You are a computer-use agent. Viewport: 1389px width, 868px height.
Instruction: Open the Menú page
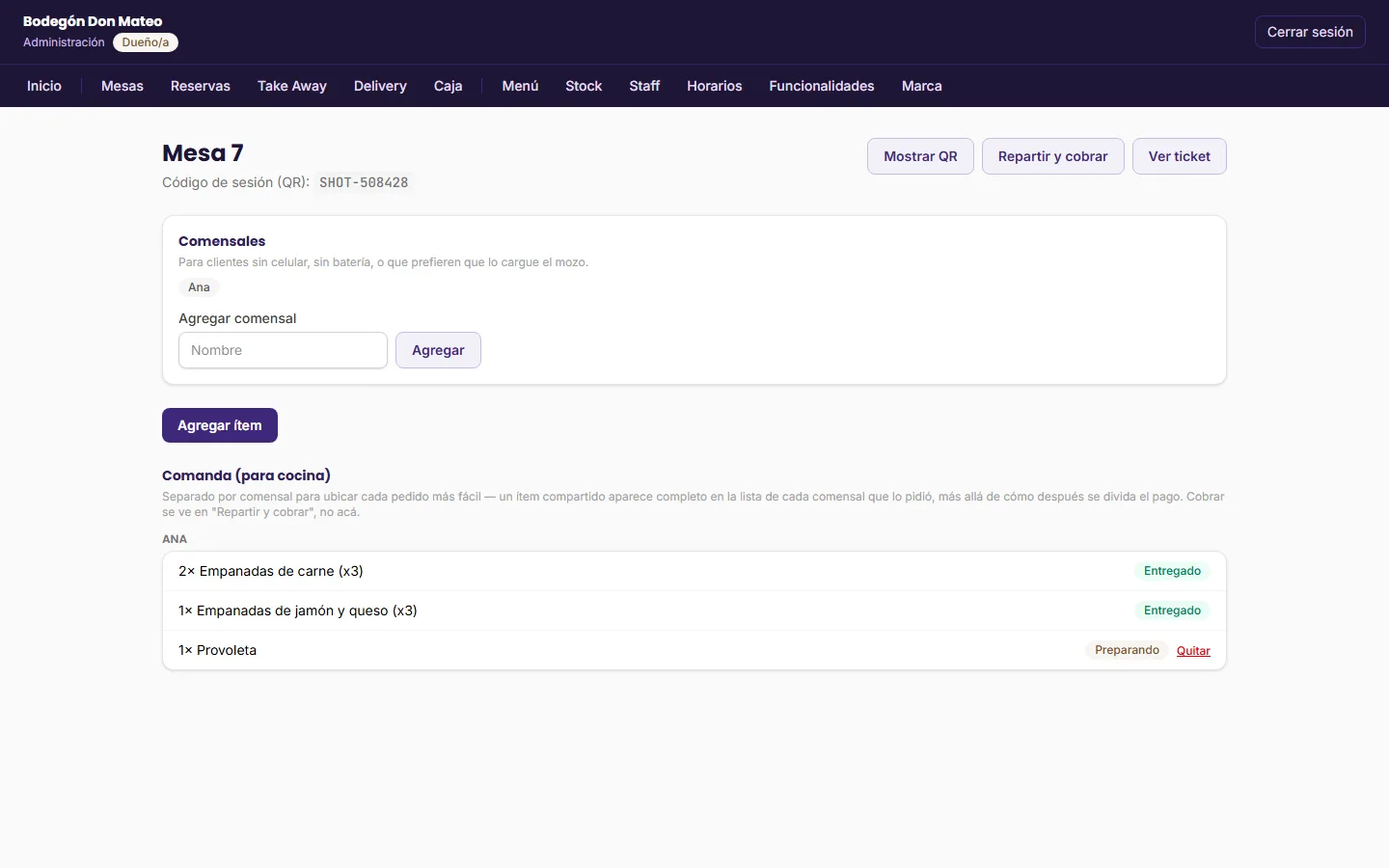[520, 86]
